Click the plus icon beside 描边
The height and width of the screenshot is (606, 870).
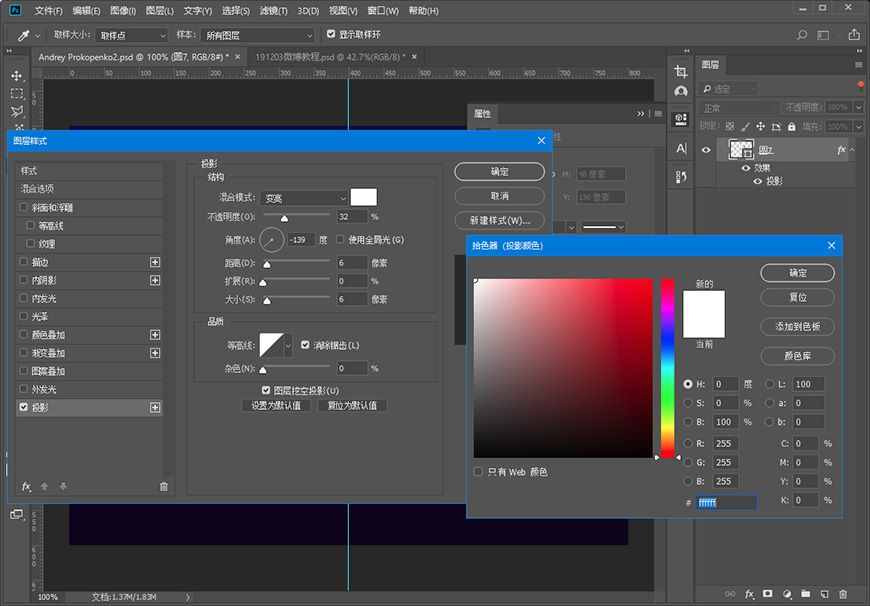point(155,262)
